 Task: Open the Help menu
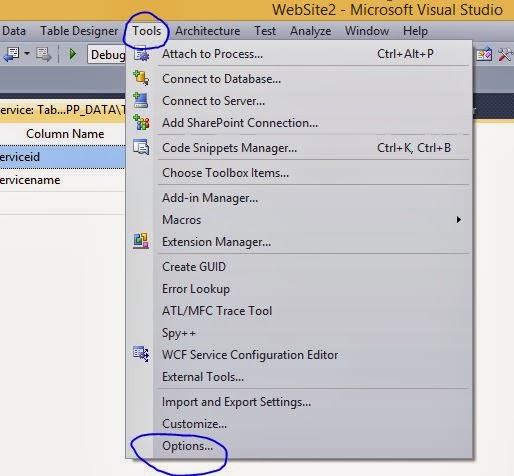pos(415,31)
